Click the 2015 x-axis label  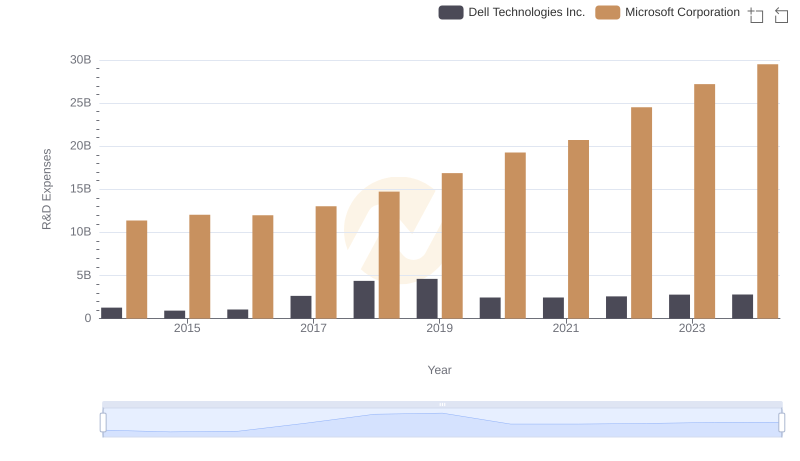coord(187,328)
